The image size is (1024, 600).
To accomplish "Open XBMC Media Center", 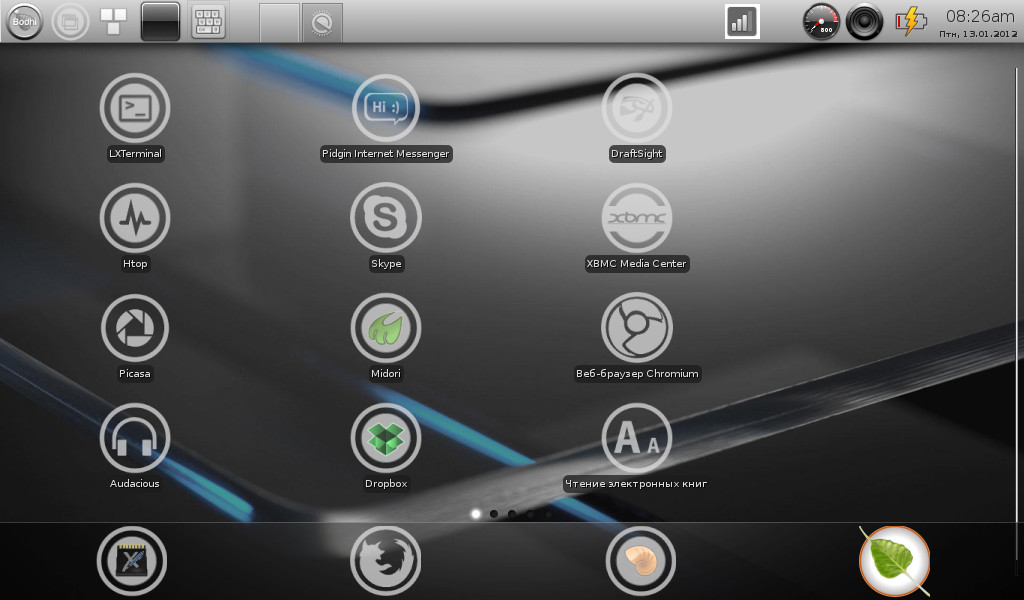I will pyautogui.click(x=636, y=217).
